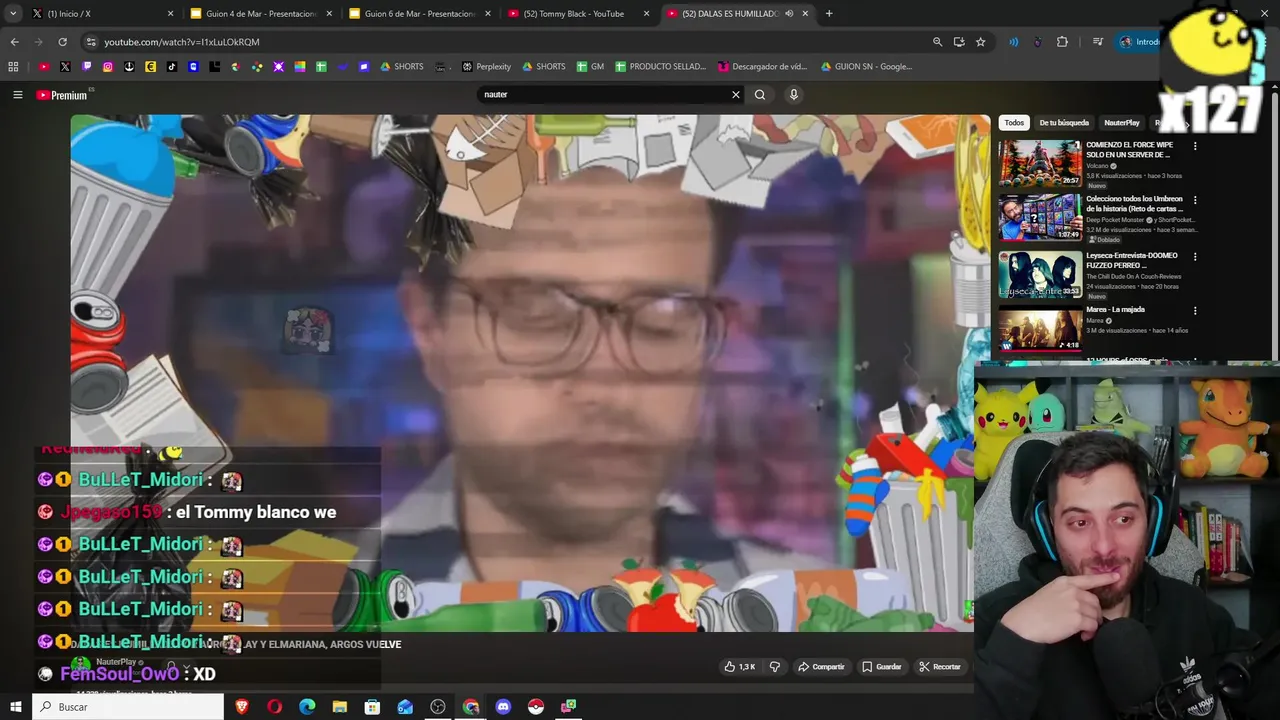Screen dimensions: 1280x720
Task: Open the tab search dropdown arrow
Action: (x=12, y=14)
